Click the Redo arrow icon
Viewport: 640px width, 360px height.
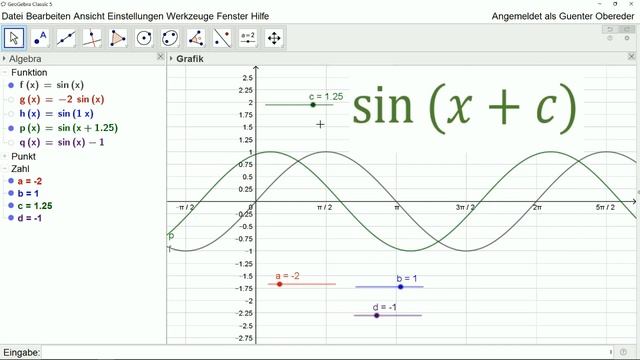627,29
